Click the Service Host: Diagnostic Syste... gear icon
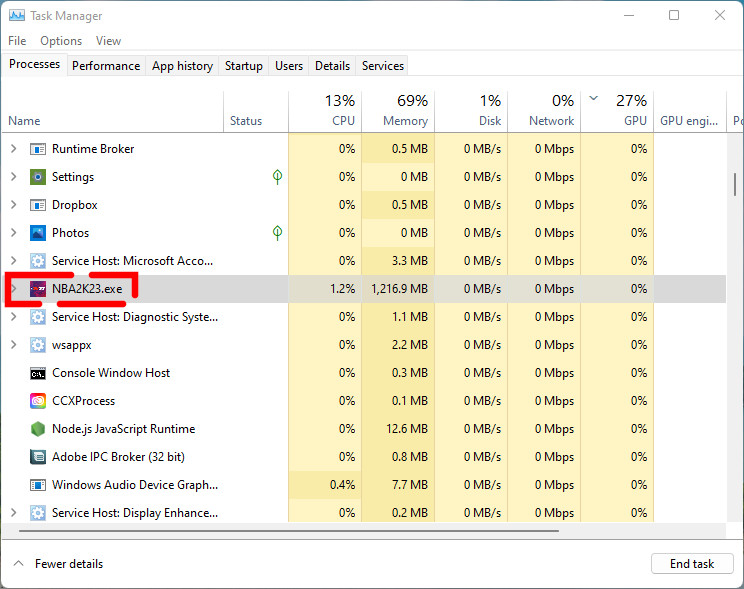The image size is (744, 589). 38,317
